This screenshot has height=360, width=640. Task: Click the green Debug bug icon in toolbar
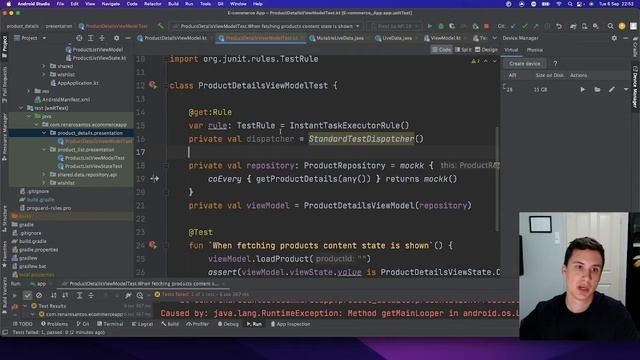[441, 26]
